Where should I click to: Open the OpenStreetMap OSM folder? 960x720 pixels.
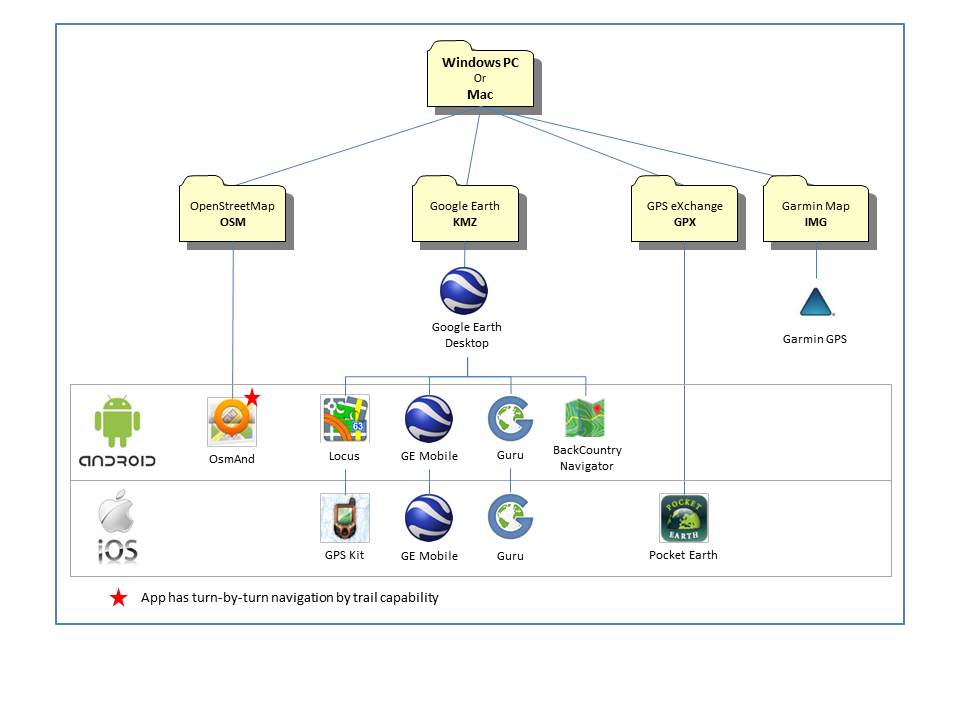232,211
